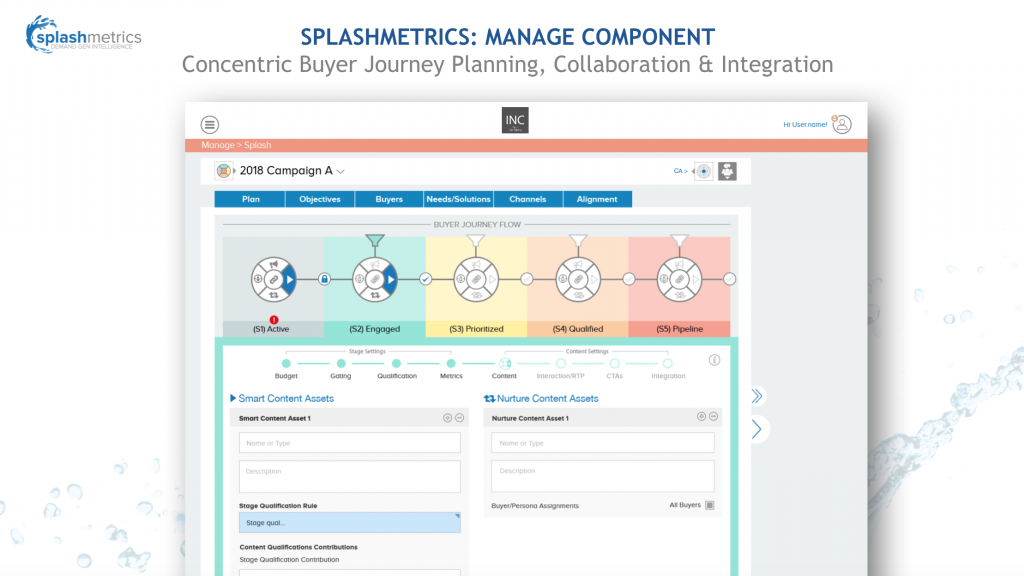Skip forward with the double chevron arrow
The width and height of the screenshot is (1024, 576).
click(x=757, y=396)
